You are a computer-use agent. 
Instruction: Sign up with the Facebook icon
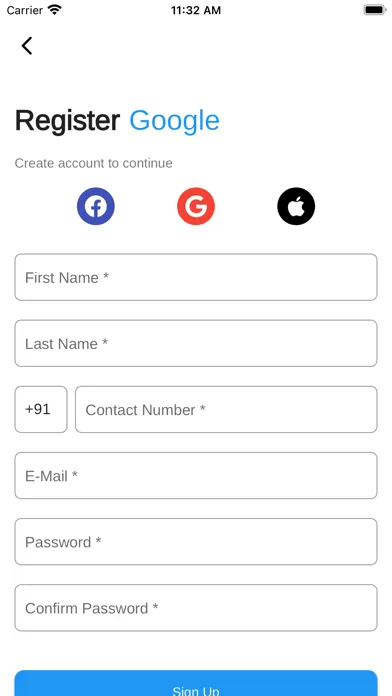pyautogui.click(x=96, y=206)
